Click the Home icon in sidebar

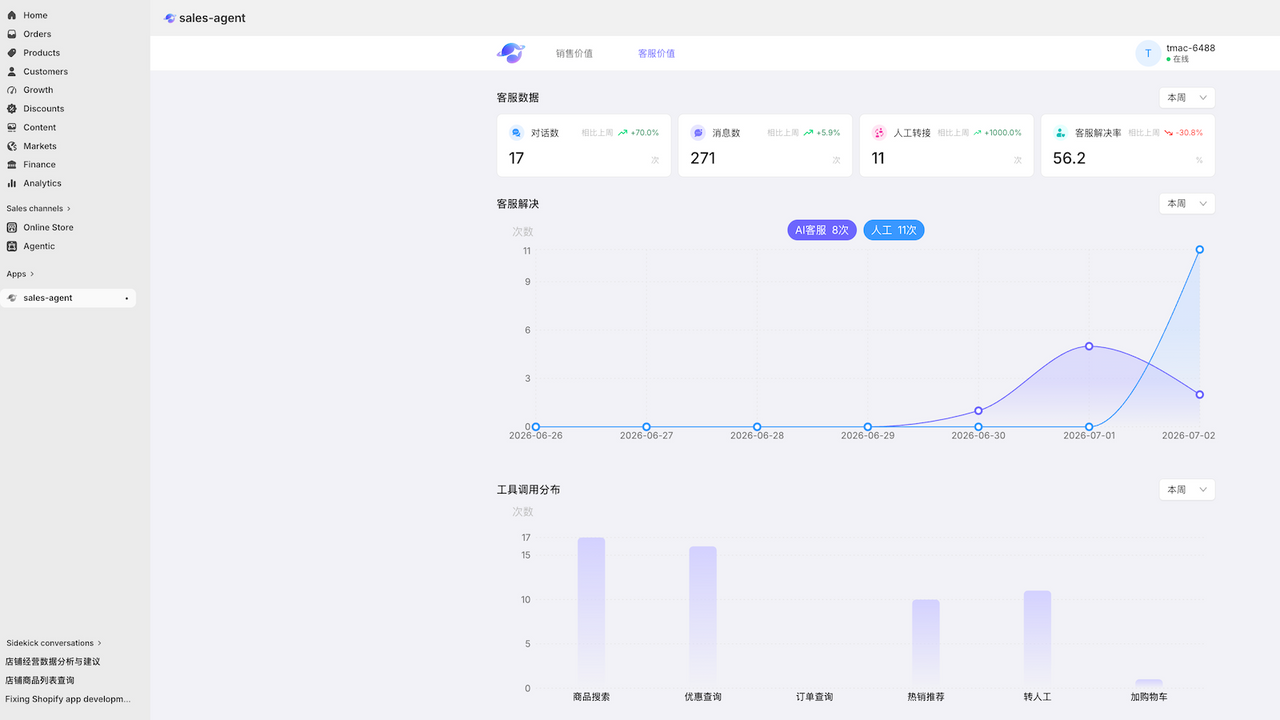12,15
